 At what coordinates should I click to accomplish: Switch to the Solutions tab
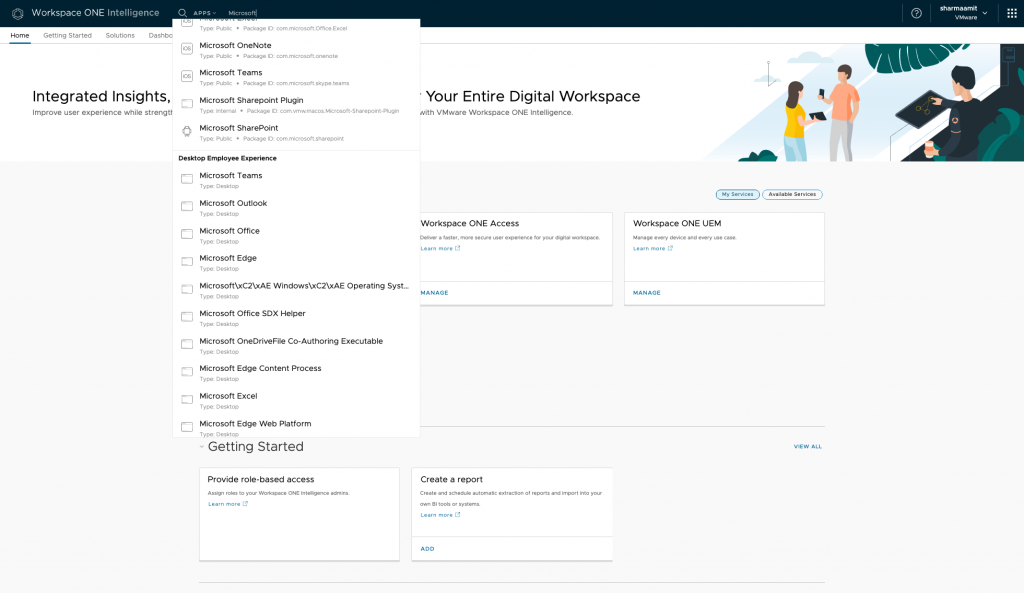point(120,35)
